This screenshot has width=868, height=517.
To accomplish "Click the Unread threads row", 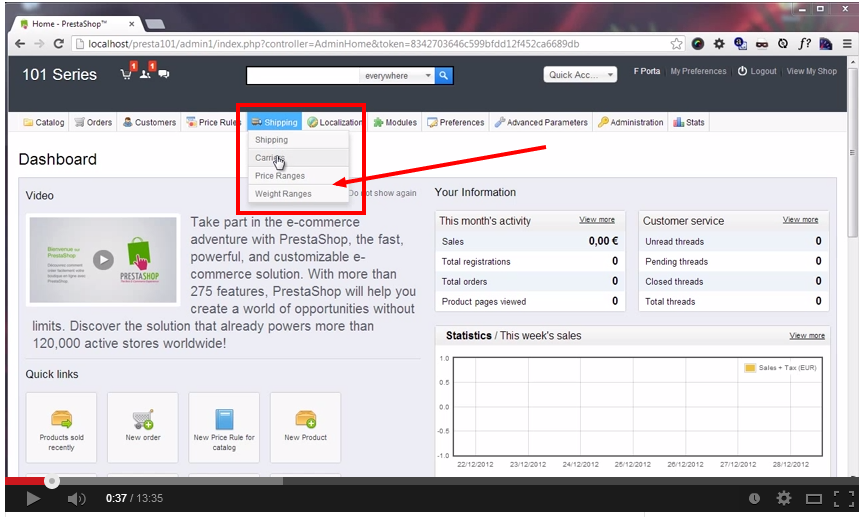I will (x=733, y=241).
